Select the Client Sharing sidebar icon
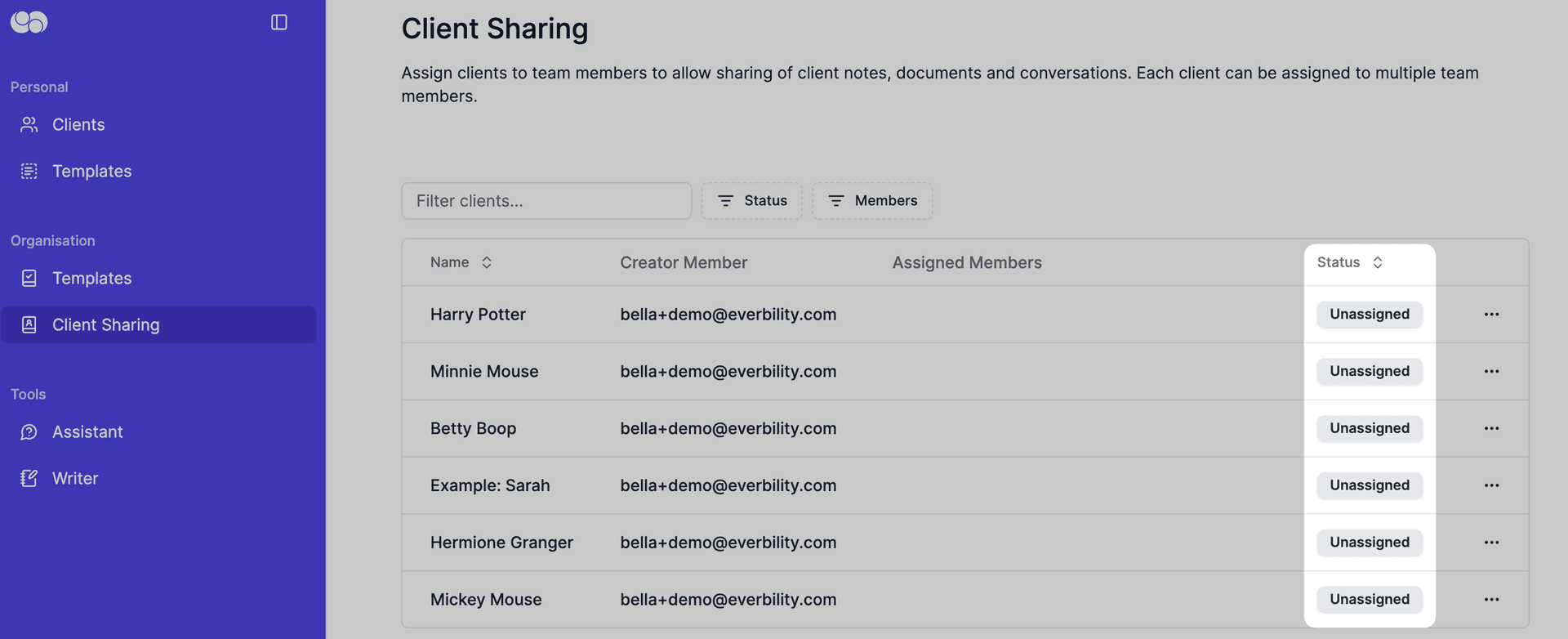This screenshot has height=639, width=1568. 29,324
